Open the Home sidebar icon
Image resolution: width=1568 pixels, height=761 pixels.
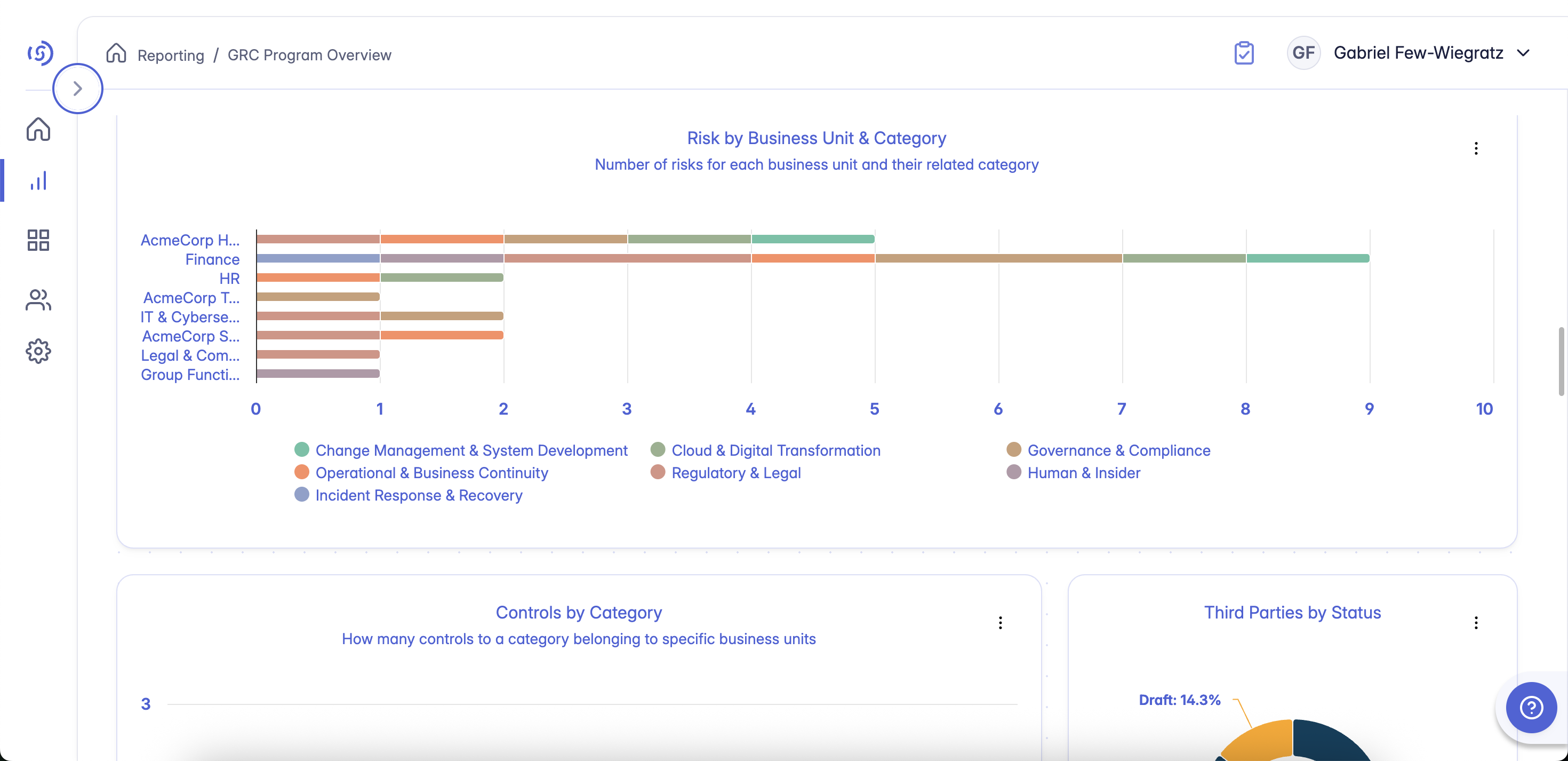point(38,129)
